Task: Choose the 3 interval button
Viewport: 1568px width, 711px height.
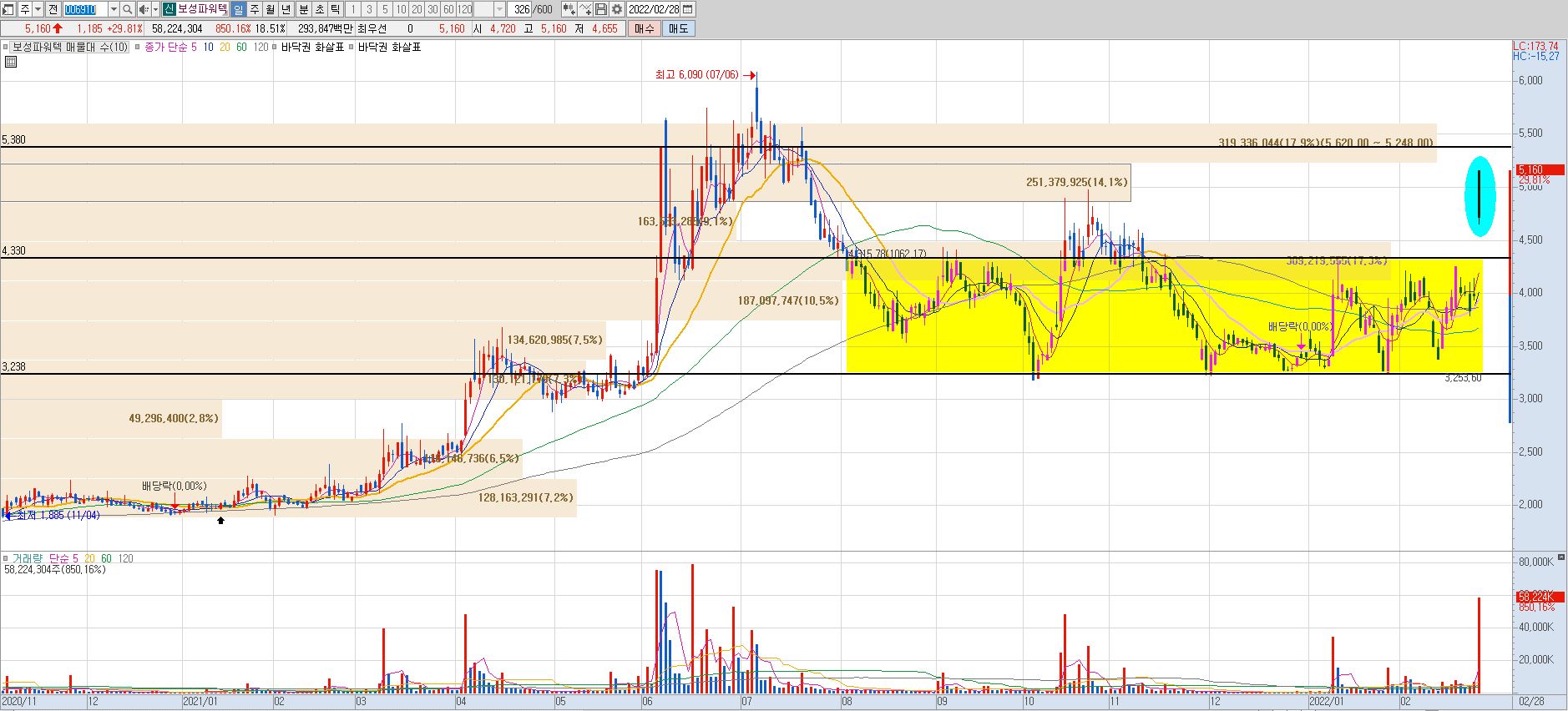Action: pos(369,9)
